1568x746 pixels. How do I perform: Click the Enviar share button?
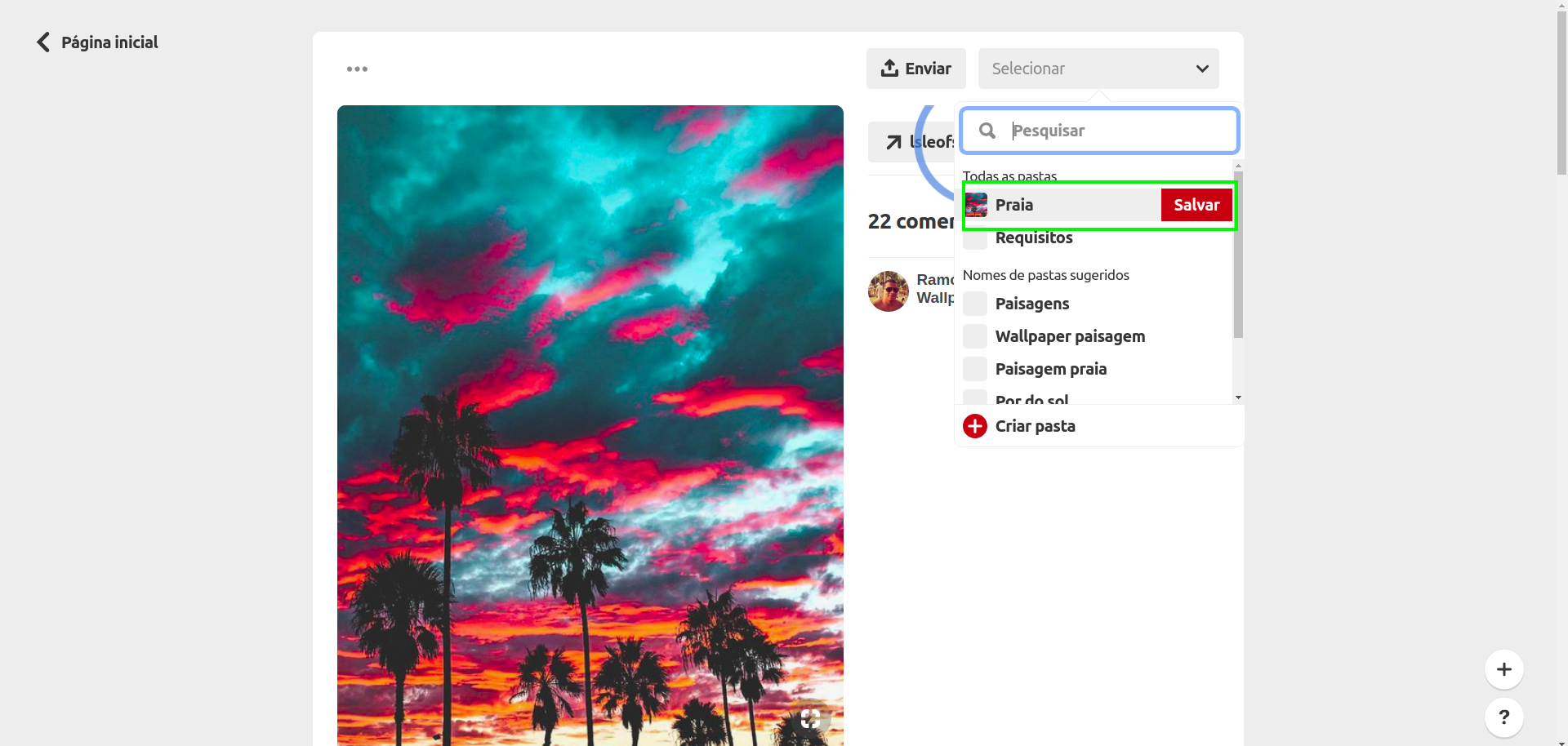pyautogui.click(x=915, y=69)
